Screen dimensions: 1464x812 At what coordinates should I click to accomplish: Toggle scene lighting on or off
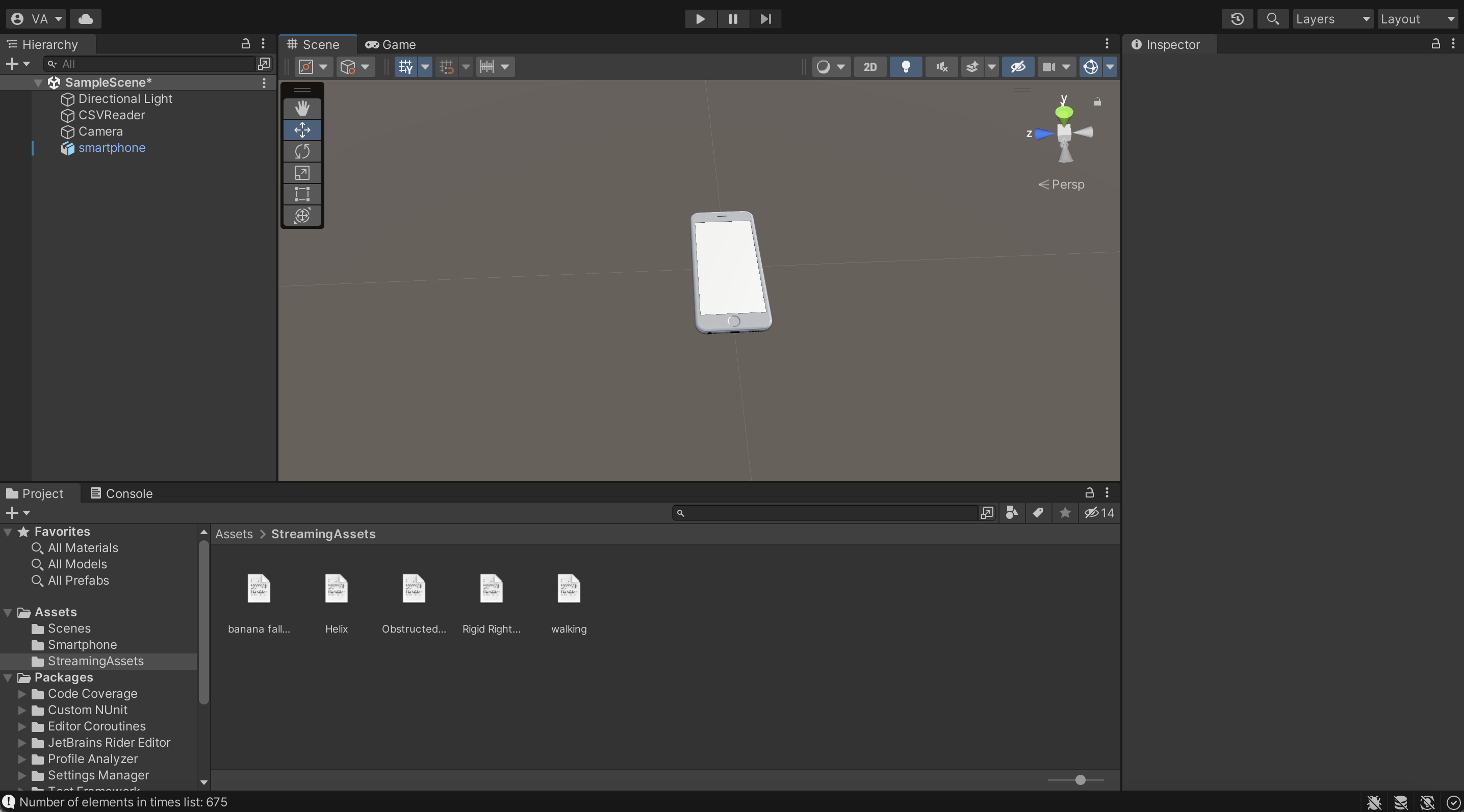click(x=906, y=67)
